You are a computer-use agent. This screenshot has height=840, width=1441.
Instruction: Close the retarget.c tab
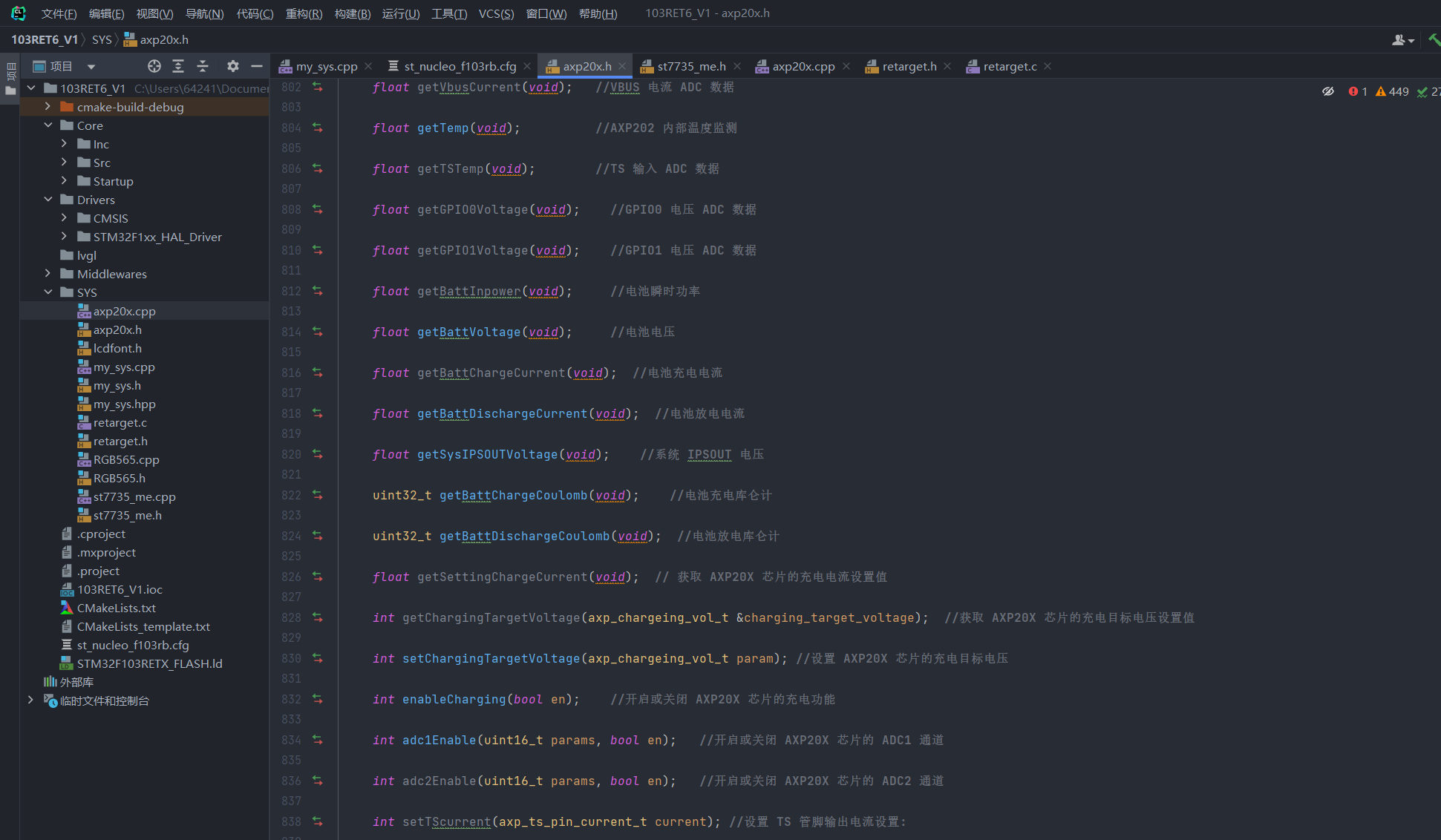[x=1048, y=66]
